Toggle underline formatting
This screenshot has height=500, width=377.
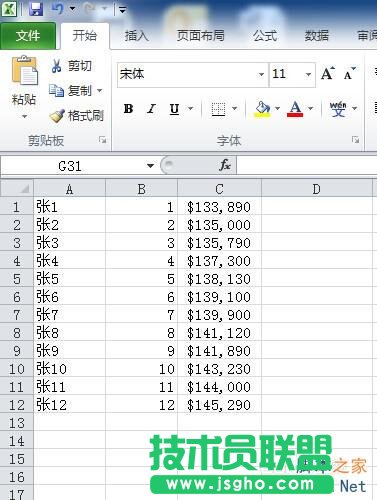tap(174, 109)
